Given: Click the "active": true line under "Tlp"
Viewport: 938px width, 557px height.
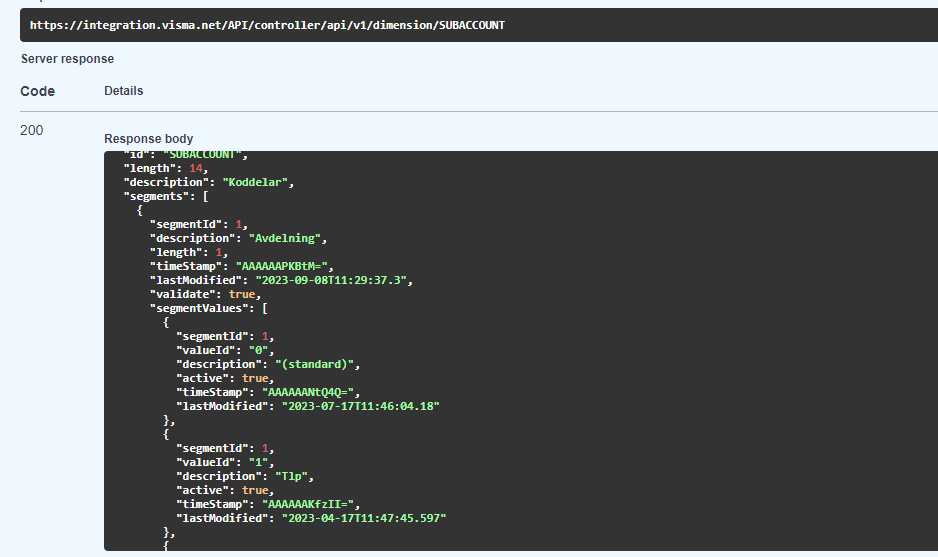Looking at the screenshot, I should point(225,490).
